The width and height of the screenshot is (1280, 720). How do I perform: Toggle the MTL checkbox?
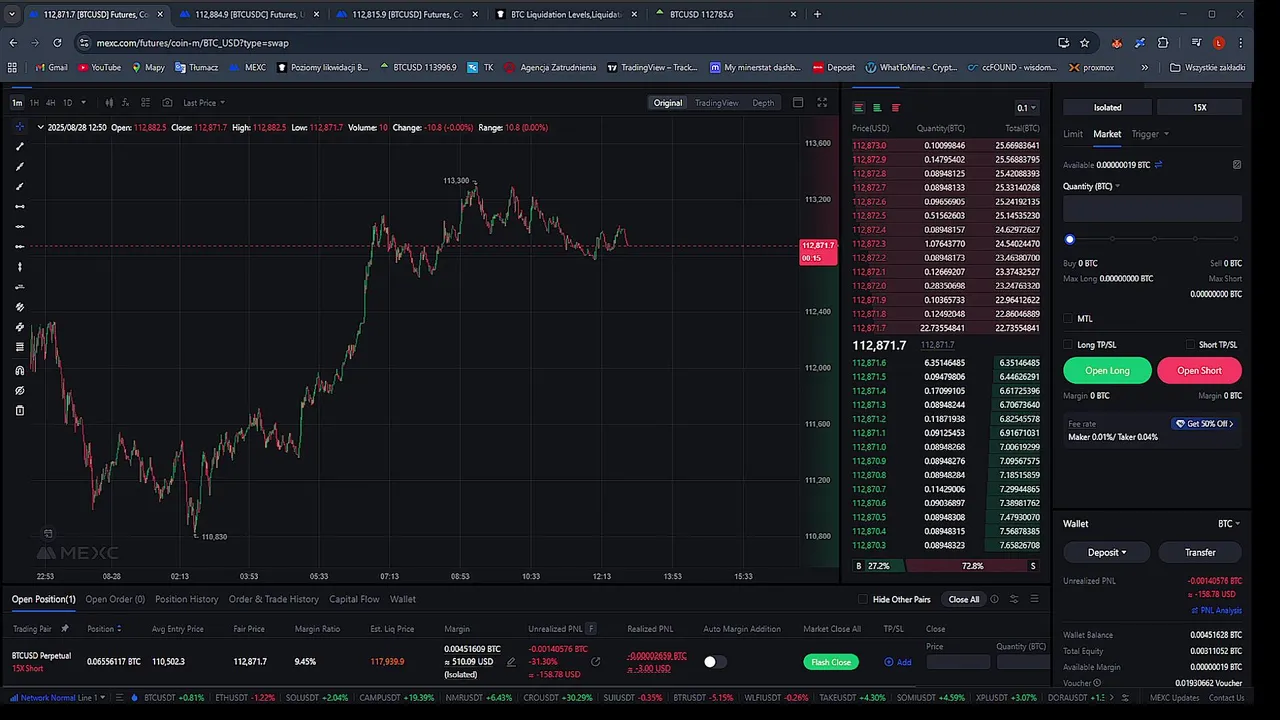(1068, 319)
